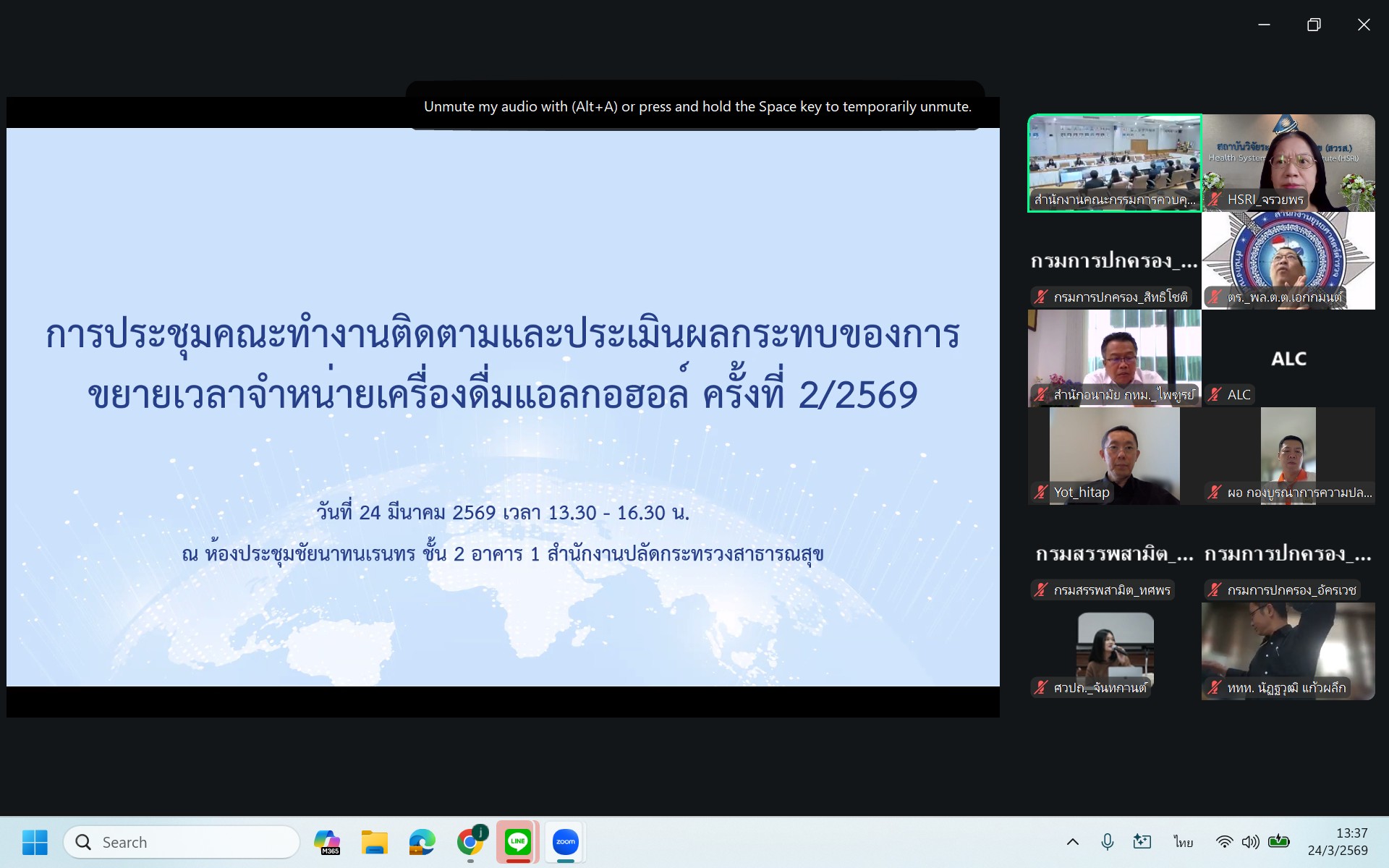Launch Microsoft Edge from taskbar
The image size is (1389, 868).
pos(422,842)
